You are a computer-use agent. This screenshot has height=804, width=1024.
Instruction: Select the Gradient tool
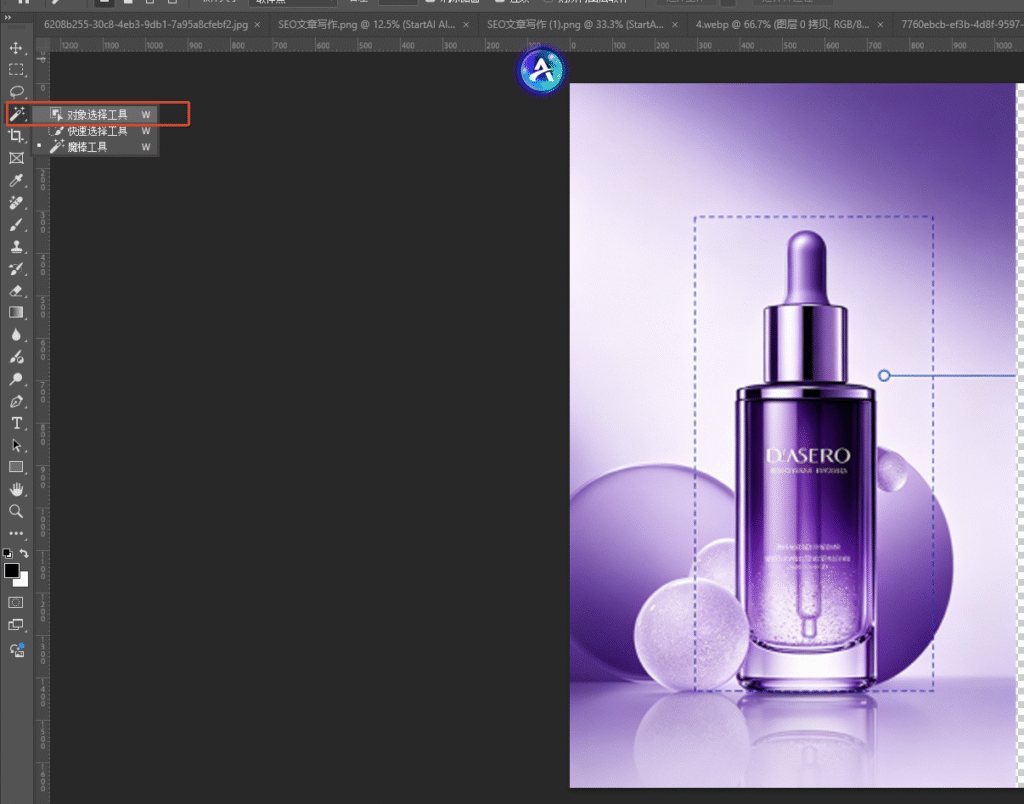tap(16, 313)
